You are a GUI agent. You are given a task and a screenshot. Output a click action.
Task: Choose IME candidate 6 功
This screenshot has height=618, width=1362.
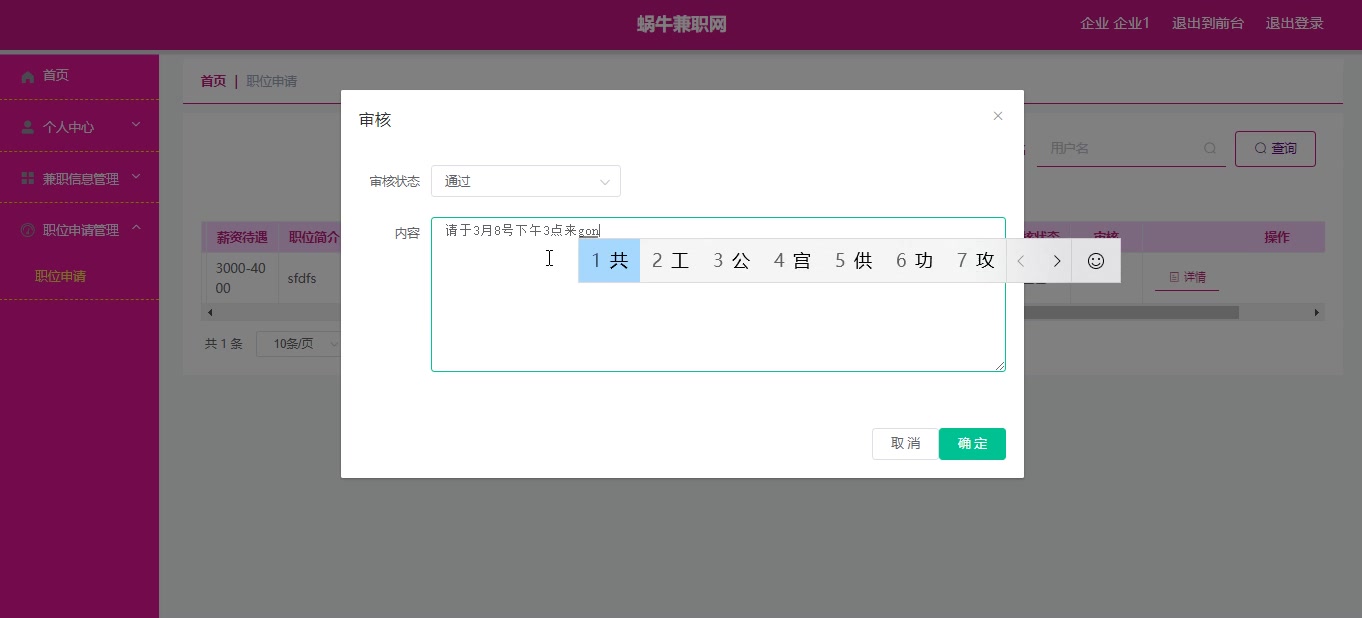(914, 261)
